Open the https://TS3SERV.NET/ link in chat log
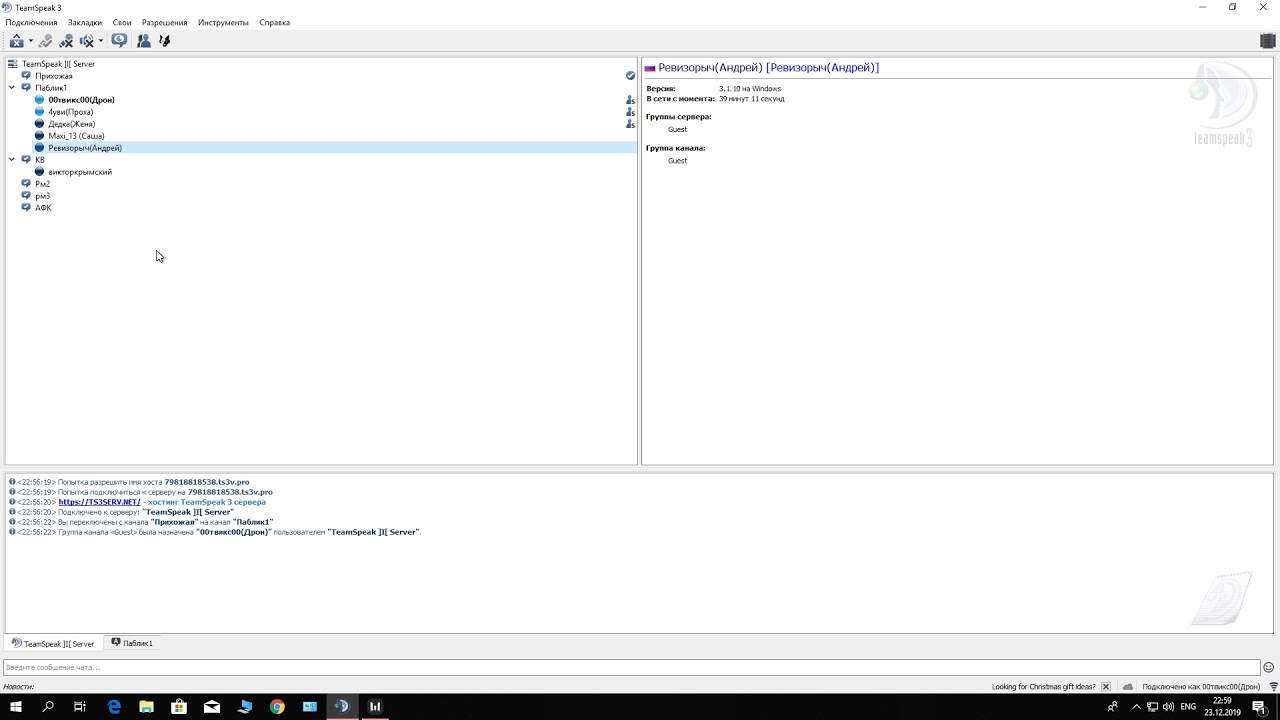 [x=99, y=502]
